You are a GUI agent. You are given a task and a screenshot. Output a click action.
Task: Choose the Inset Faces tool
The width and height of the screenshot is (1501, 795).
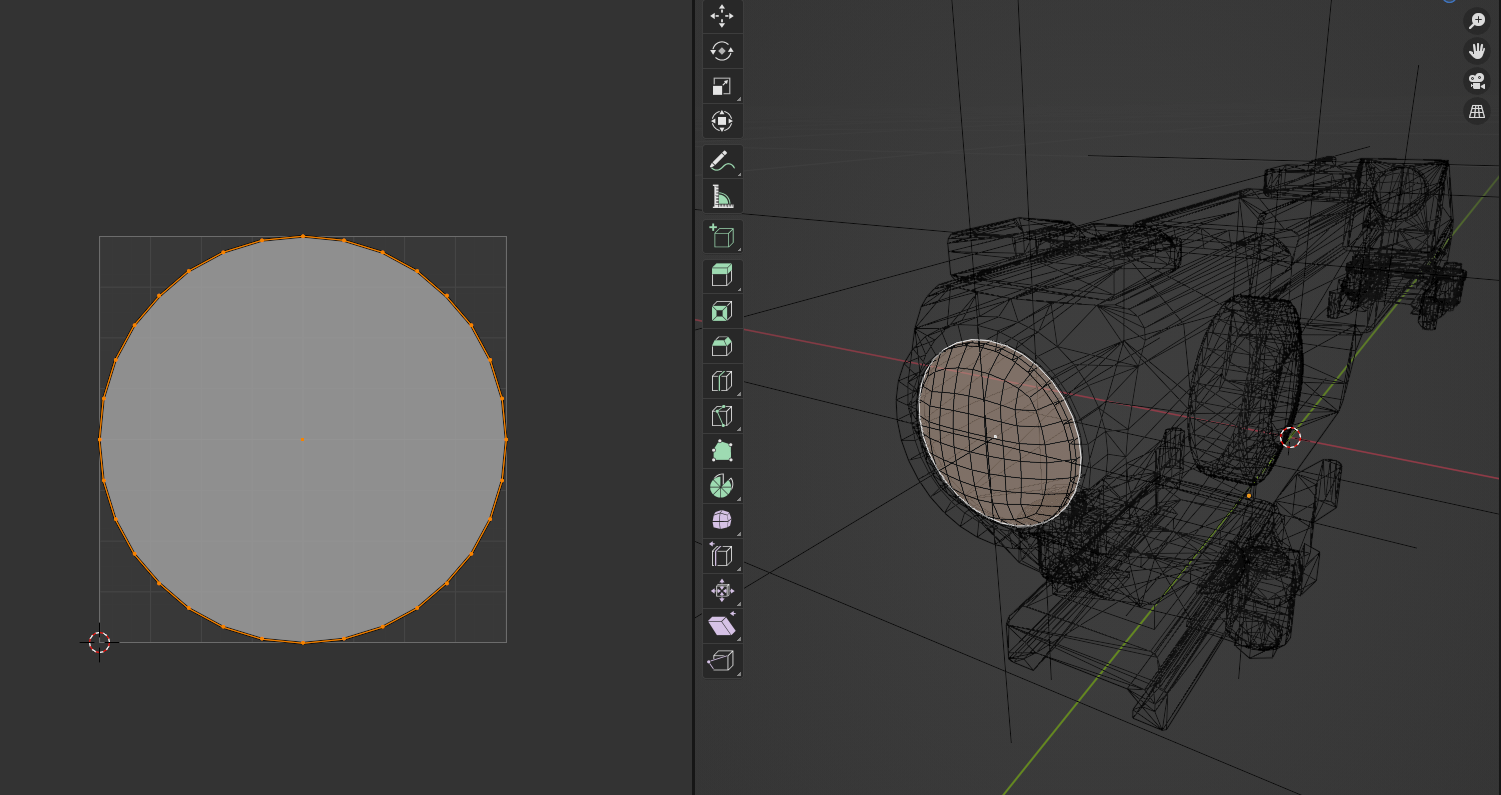pyautogui.click(x=722, y=312)
